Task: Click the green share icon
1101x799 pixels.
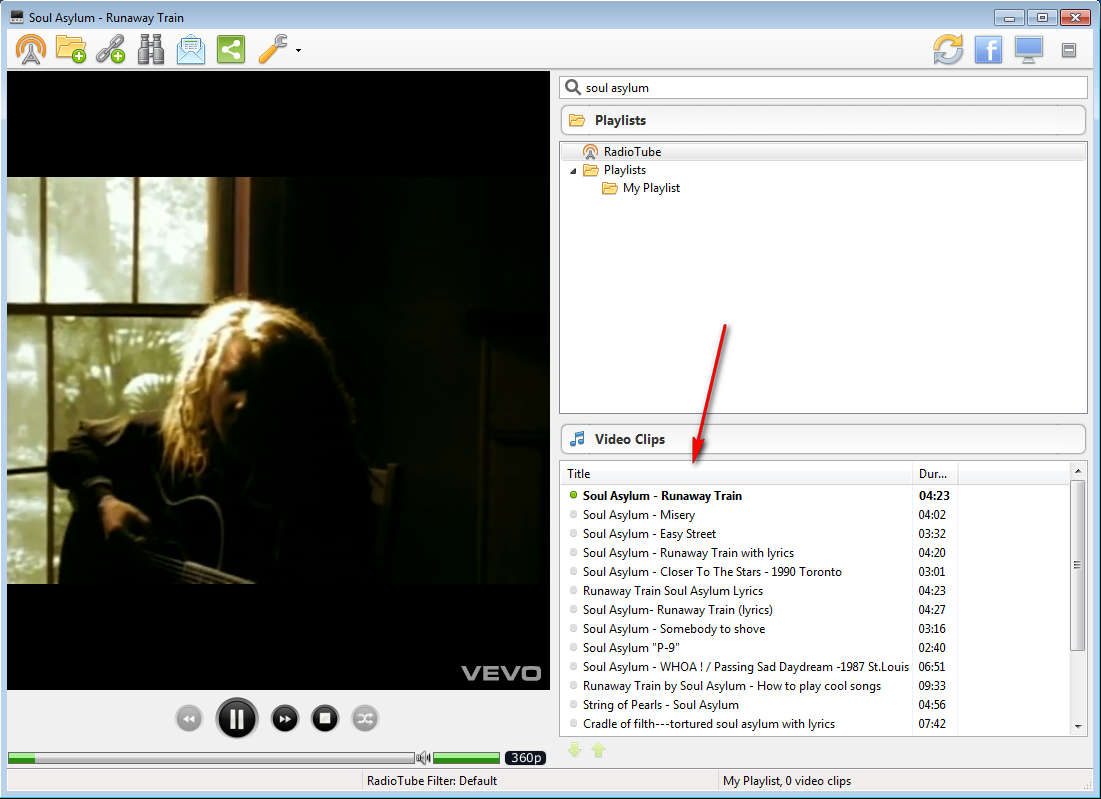Action: [x=231, y=50]
